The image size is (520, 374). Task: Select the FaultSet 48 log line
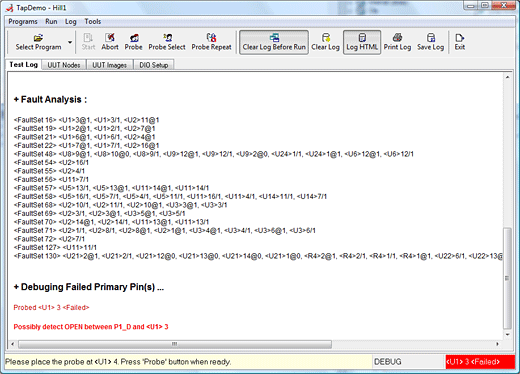pos(214,154)
